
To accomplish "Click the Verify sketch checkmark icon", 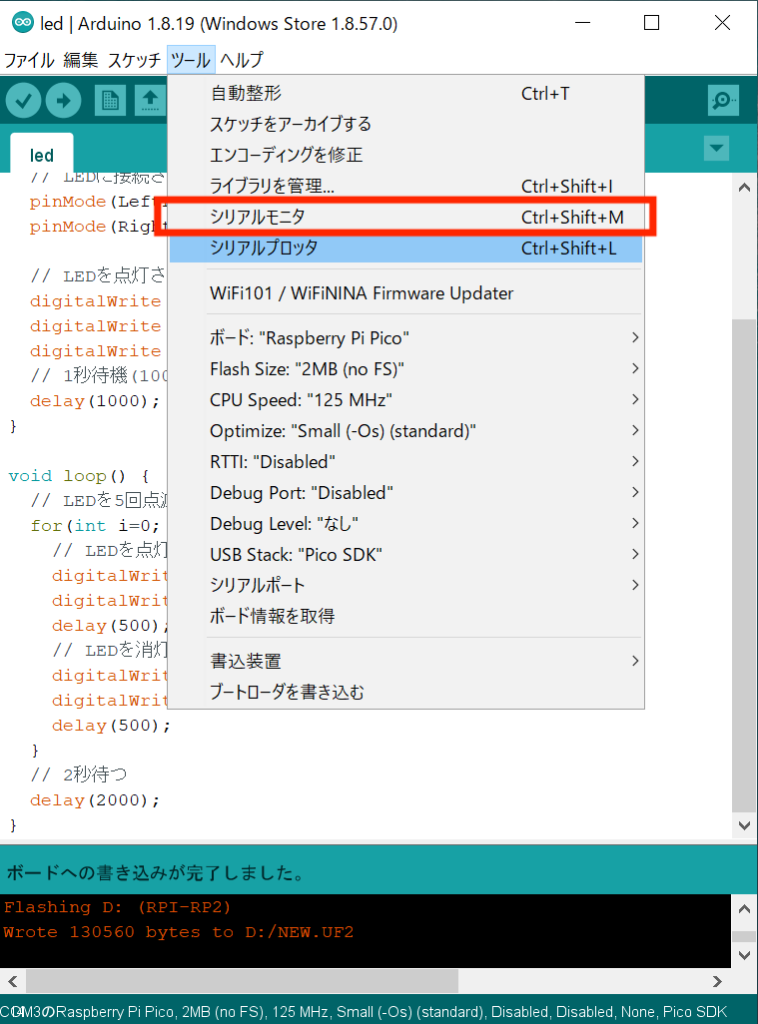I will 24,101.
